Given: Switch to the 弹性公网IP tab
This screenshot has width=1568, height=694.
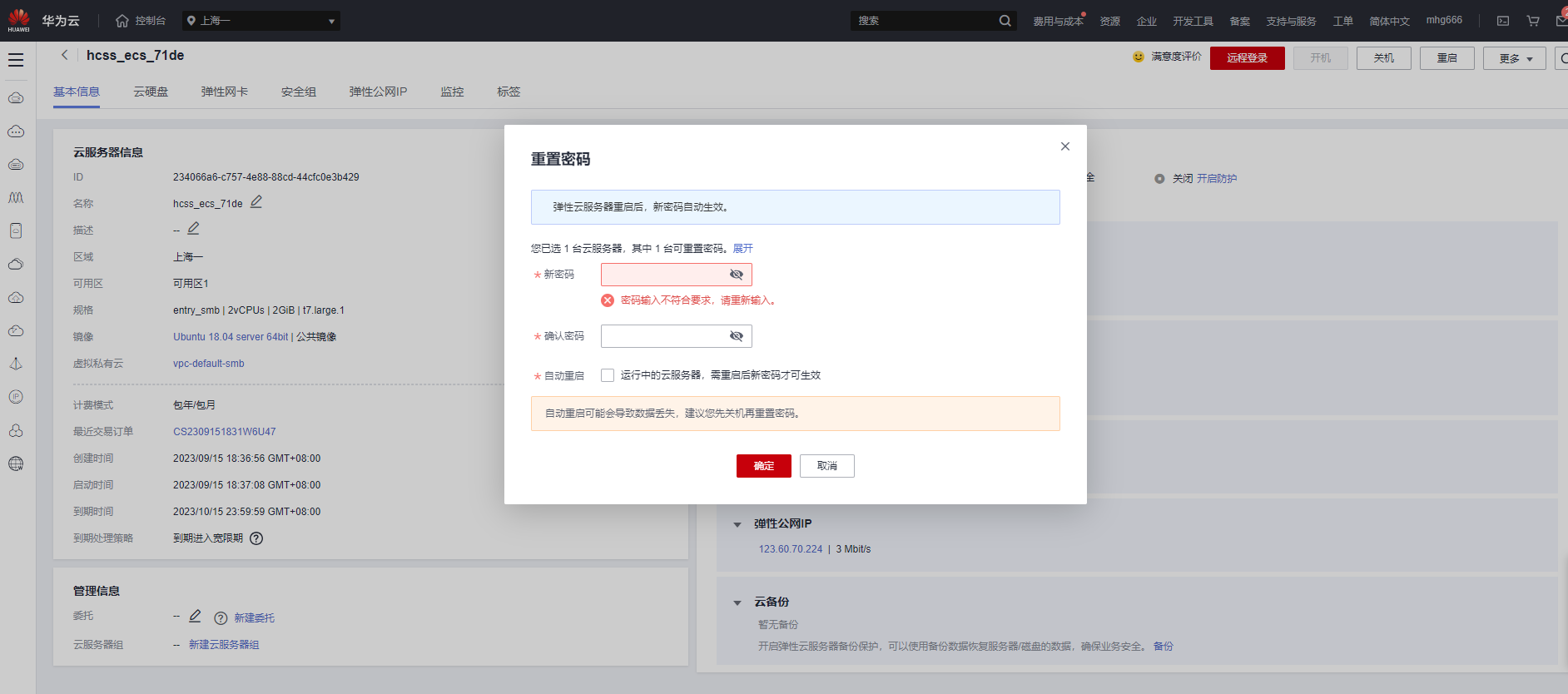Looking at the screenshot, I should coord(378,92).
